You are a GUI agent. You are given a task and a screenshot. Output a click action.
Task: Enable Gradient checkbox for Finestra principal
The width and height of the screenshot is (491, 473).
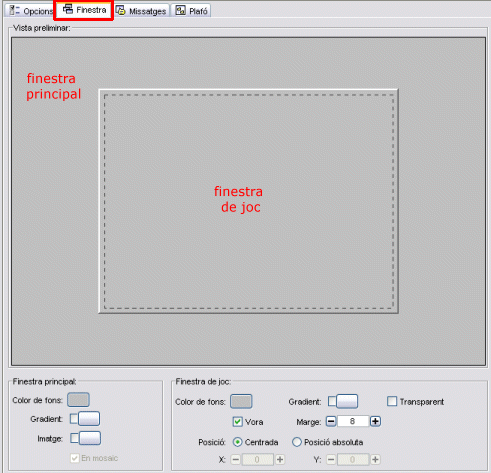click(x=74, y=419)
